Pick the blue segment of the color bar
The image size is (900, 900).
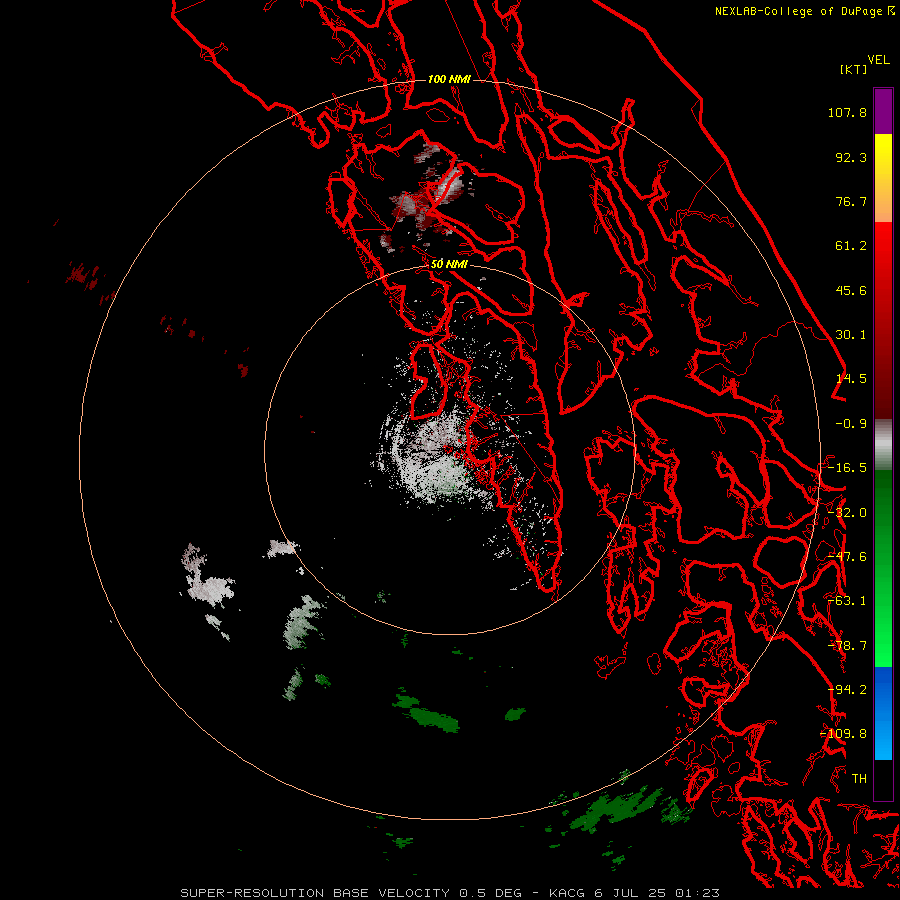point(883,713)
